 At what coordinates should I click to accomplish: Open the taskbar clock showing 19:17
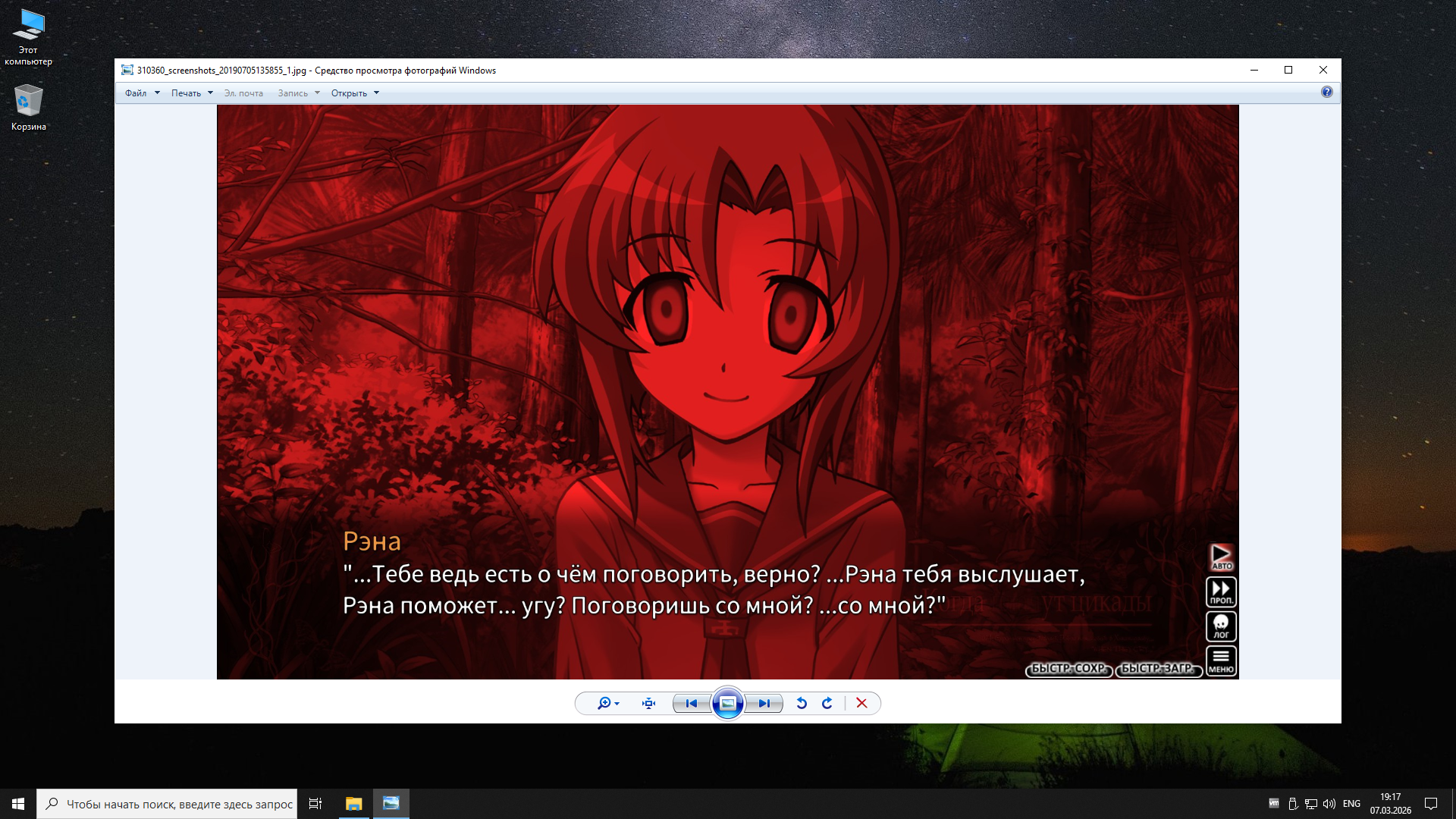point(1391,804)
